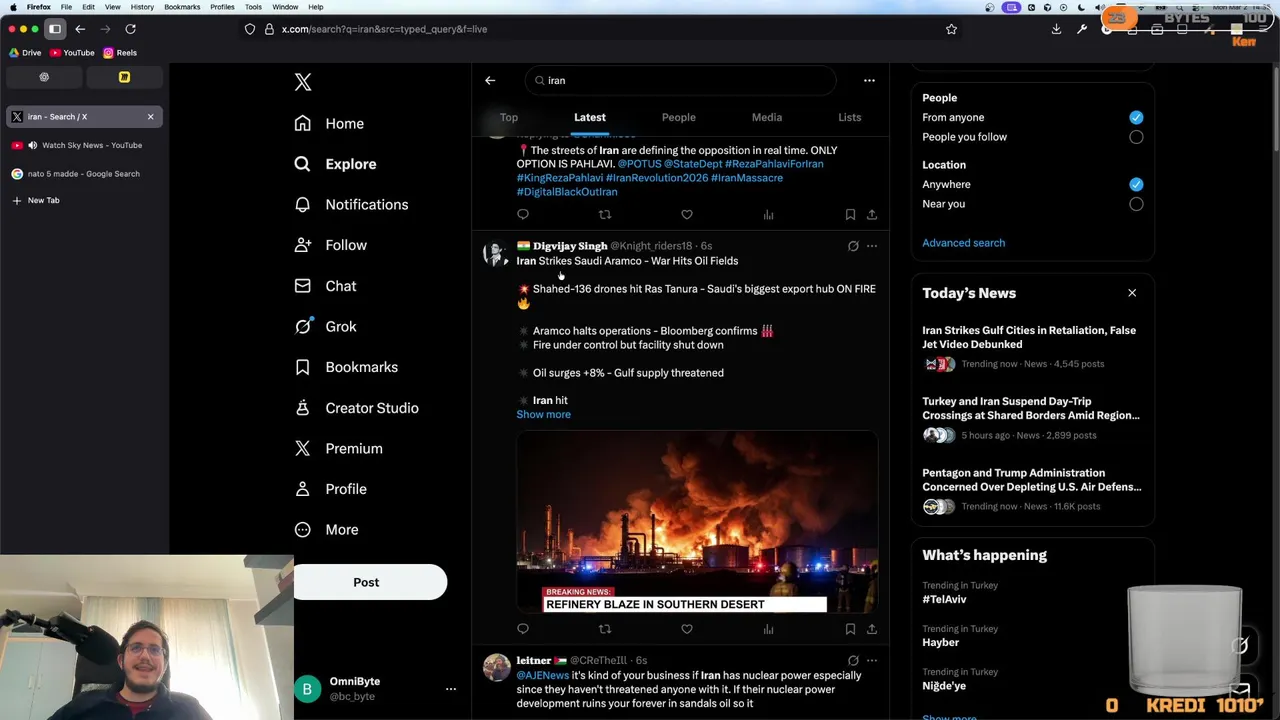Viewport: 1280px width, 720px height.
Task: Open Iran Strikes Gulf Cities news story
Action: [1032, 347]
